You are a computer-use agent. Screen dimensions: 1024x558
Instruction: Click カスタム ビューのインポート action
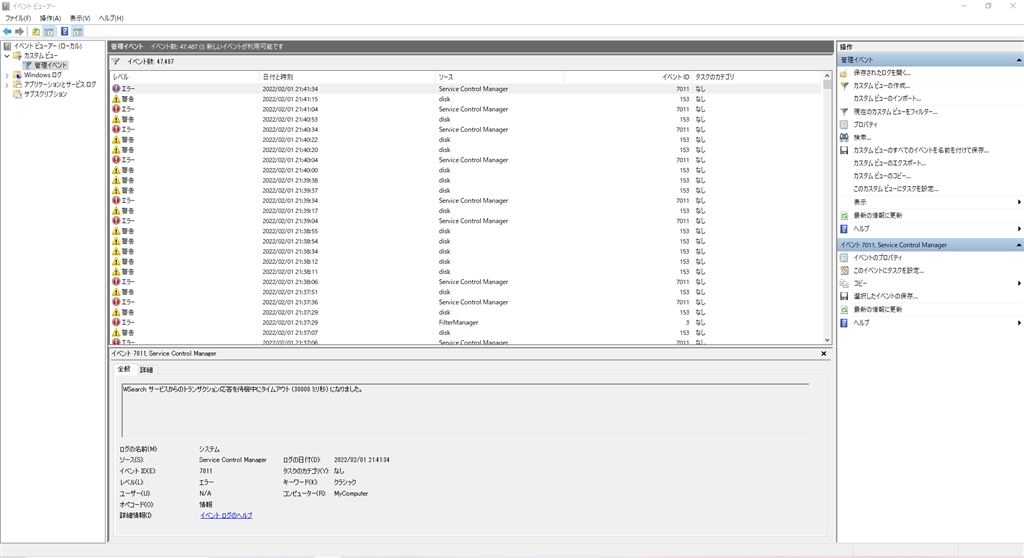(x=887, y=99)
